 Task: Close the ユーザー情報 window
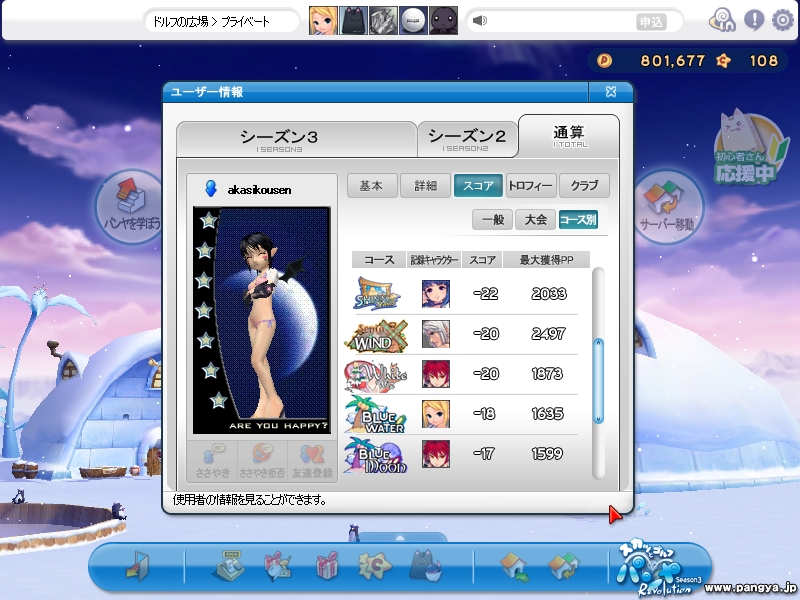pyautogui.click(x=611, y=92)
